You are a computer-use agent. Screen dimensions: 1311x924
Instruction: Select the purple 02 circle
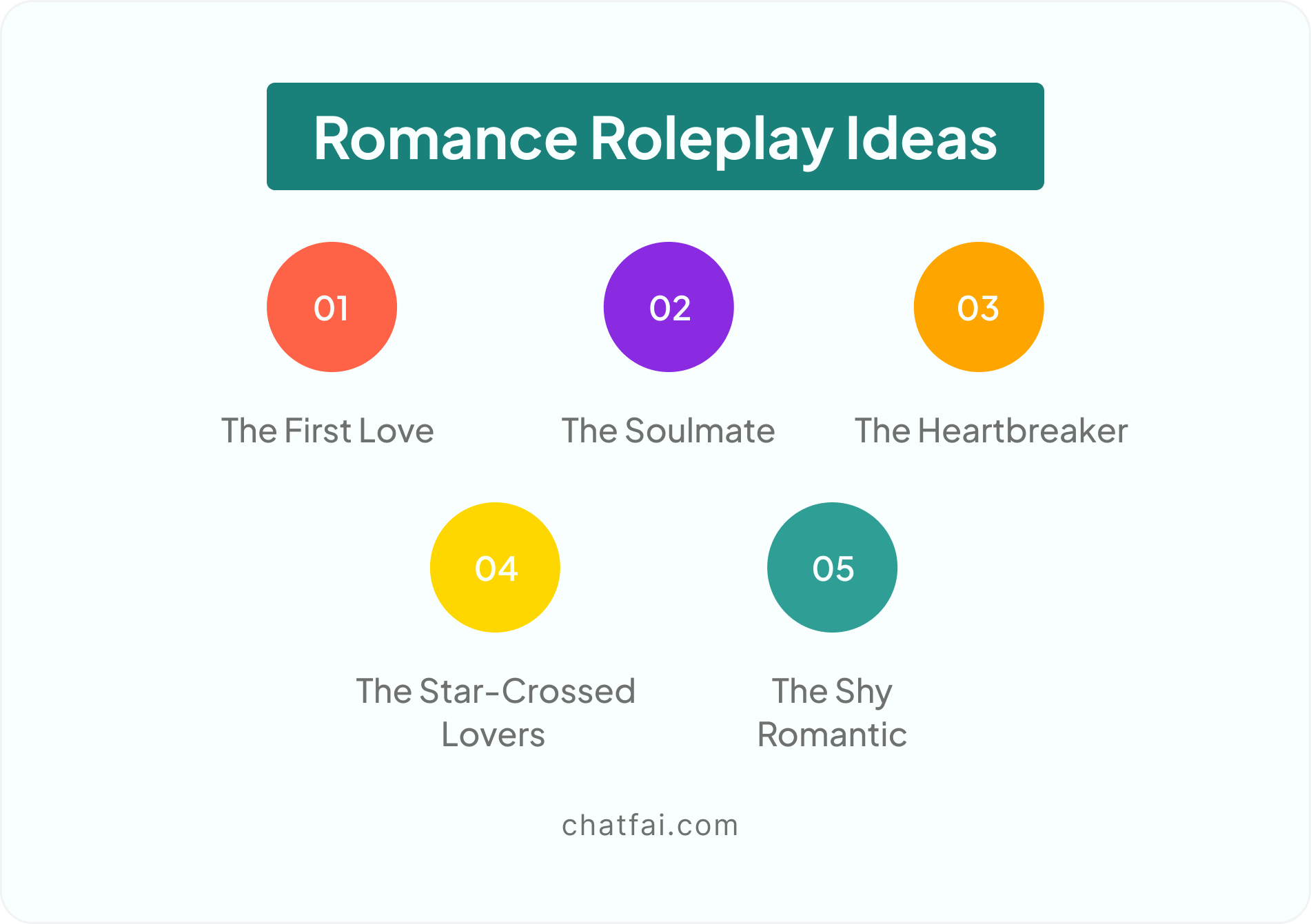669,307
